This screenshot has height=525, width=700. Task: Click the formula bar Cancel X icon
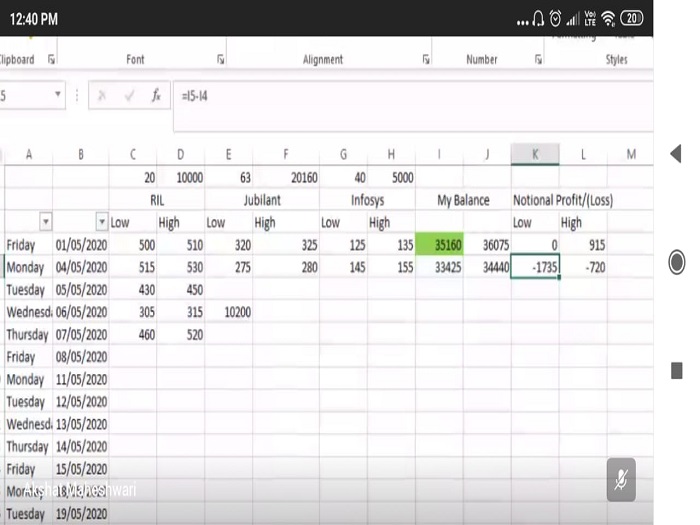102,95
